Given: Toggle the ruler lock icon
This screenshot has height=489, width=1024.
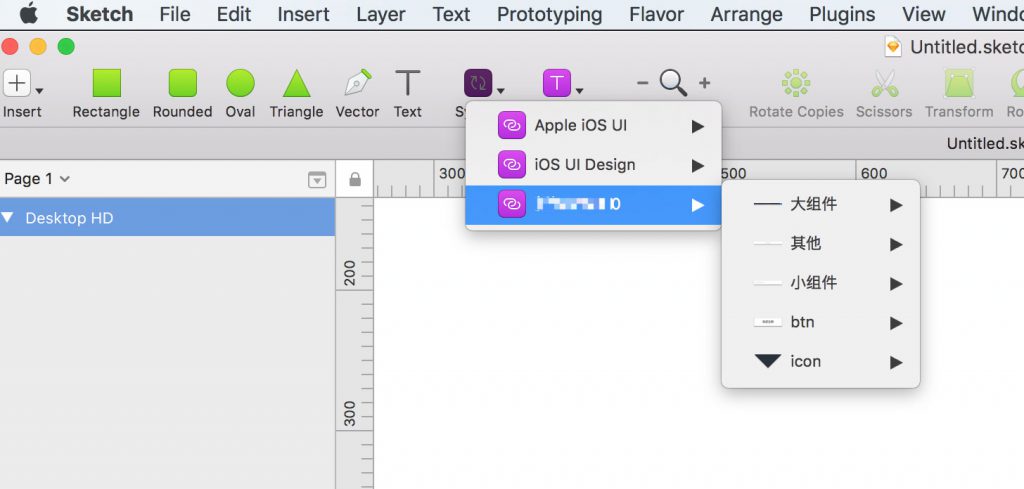Looking at the screenshot, I should 354,180.
